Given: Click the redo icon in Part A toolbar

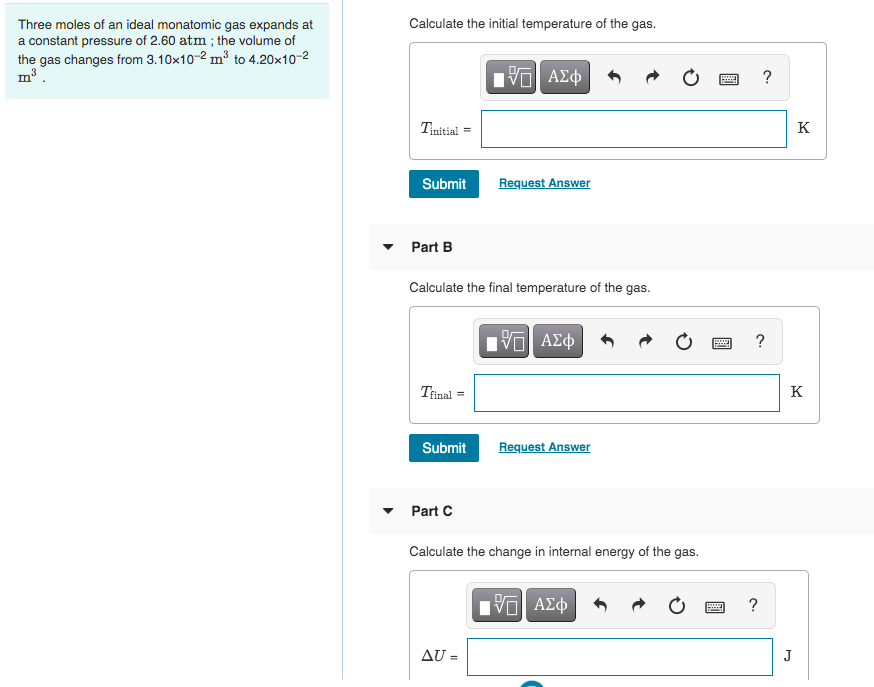Looking at the screenshot, I should [x=652, y=77].
